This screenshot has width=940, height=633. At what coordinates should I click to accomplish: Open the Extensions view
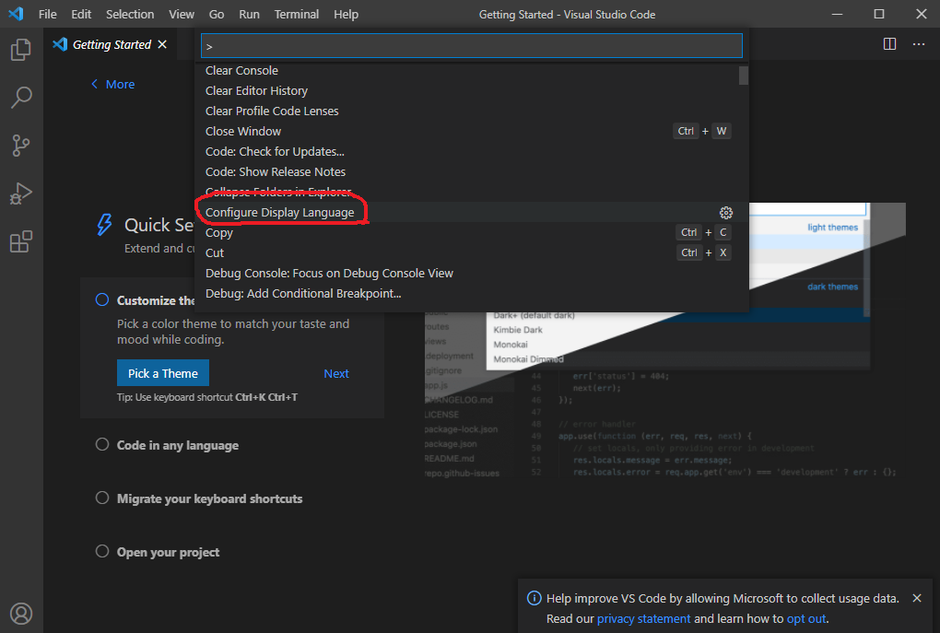(21, 242)
